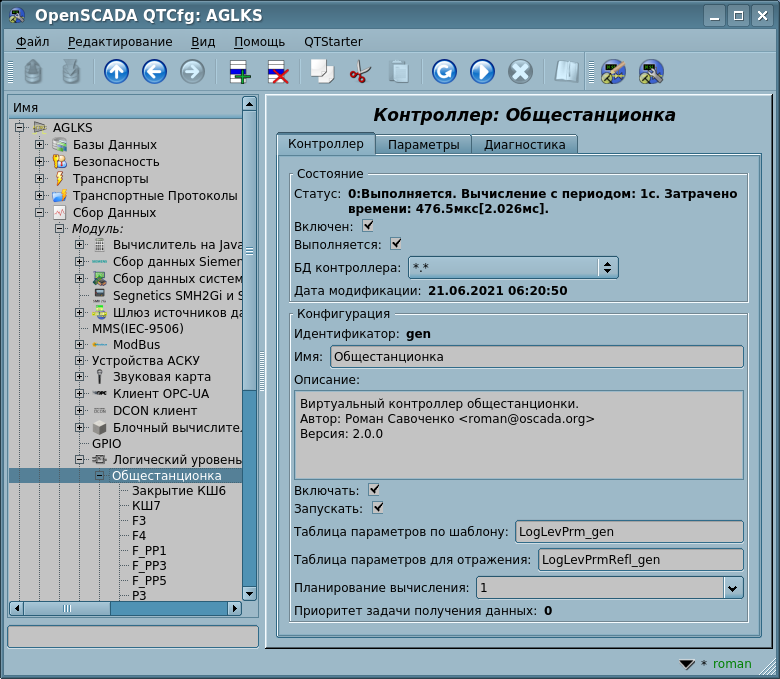
Task: Click the status bar down-arrow icon near roman
Action: 687,664
